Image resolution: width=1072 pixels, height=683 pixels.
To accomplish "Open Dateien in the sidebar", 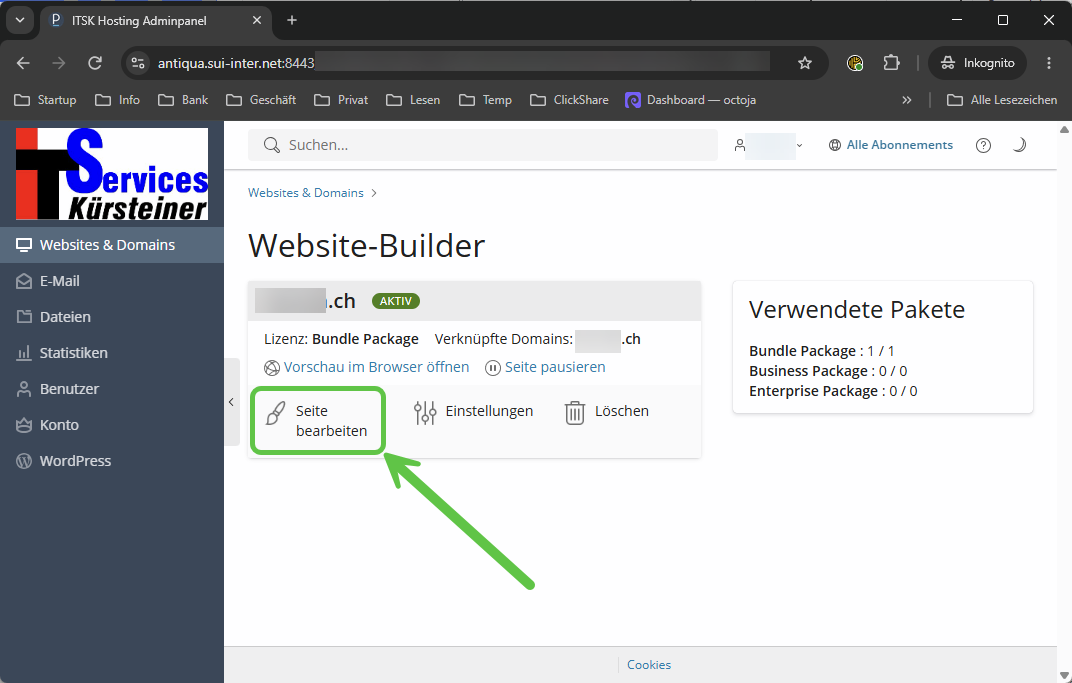I will [112, 317].
